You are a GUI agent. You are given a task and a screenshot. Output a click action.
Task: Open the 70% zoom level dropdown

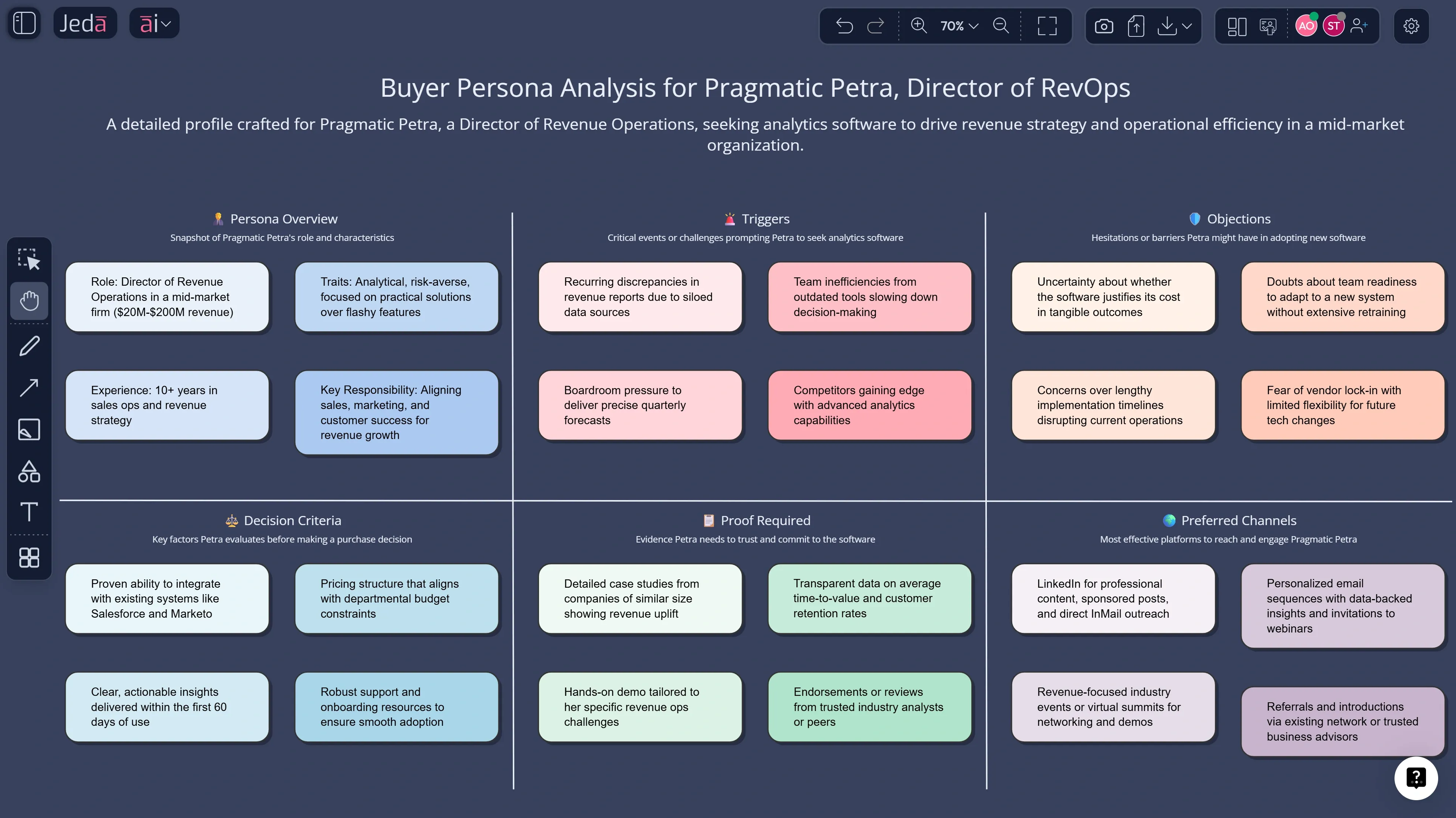click(x=957, y=25)
